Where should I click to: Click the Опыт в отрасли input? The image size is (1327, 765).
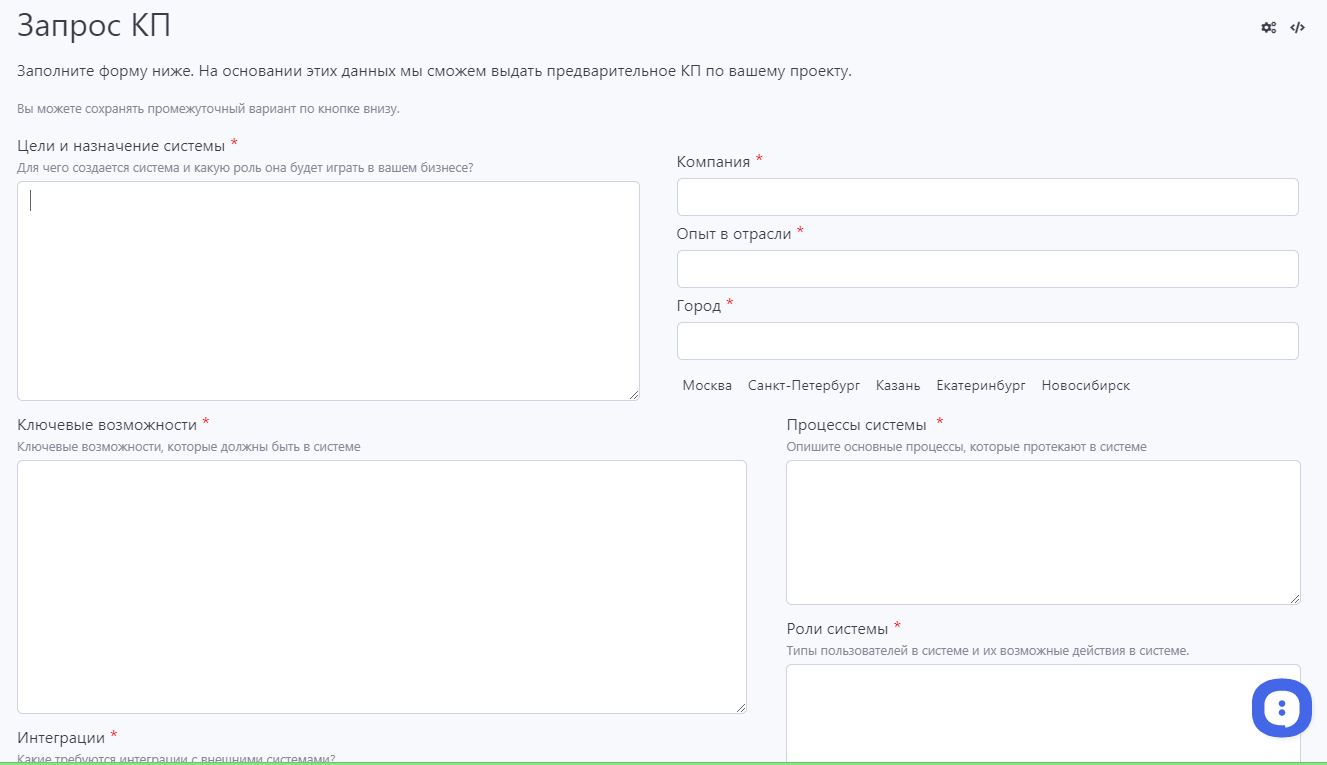pyautogui.click(x=988, y=269)
